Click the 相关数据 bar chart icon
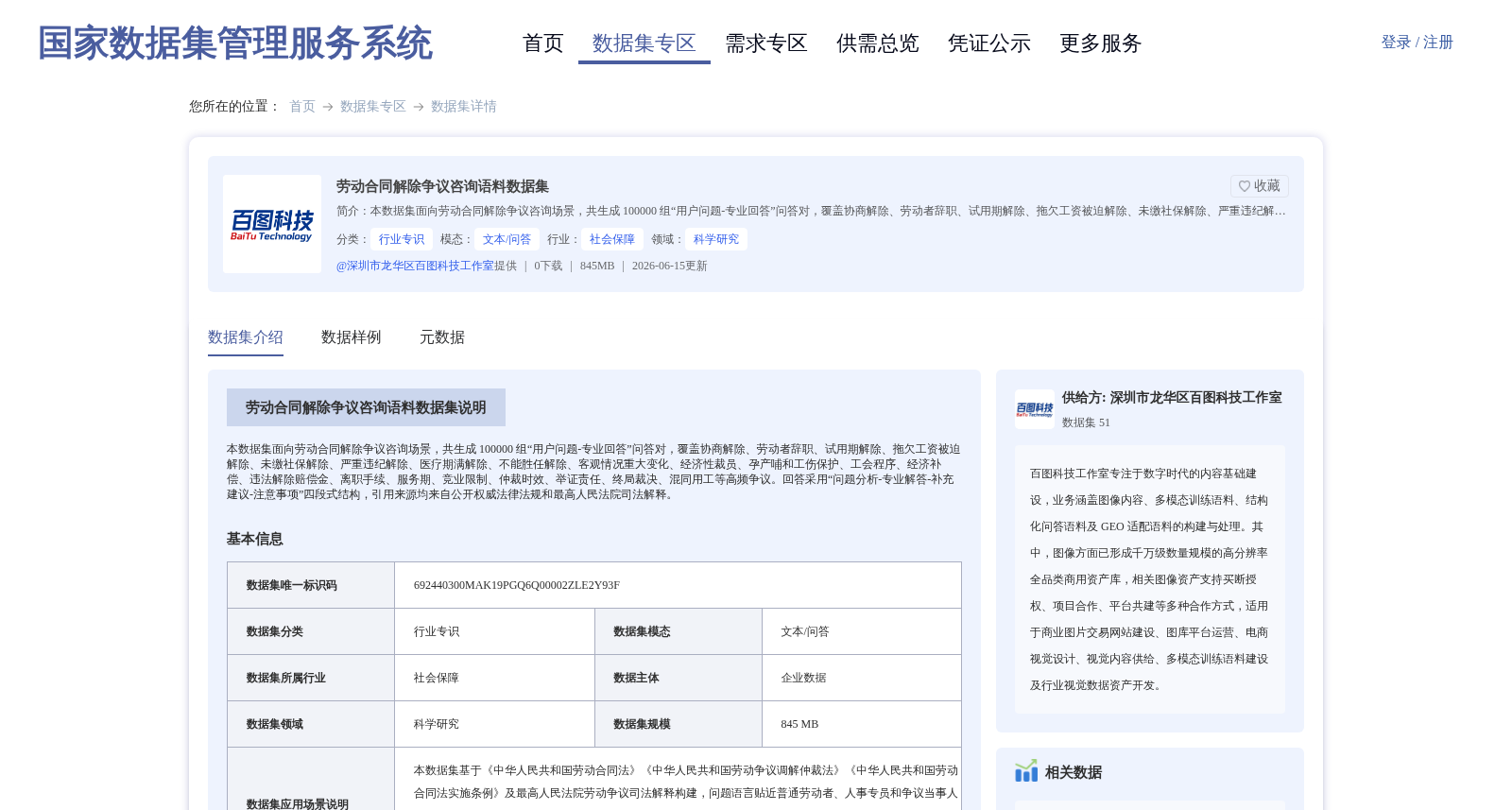This screenshot has height=810, width=1512. pyautogui.click(x=1026, y=771)
